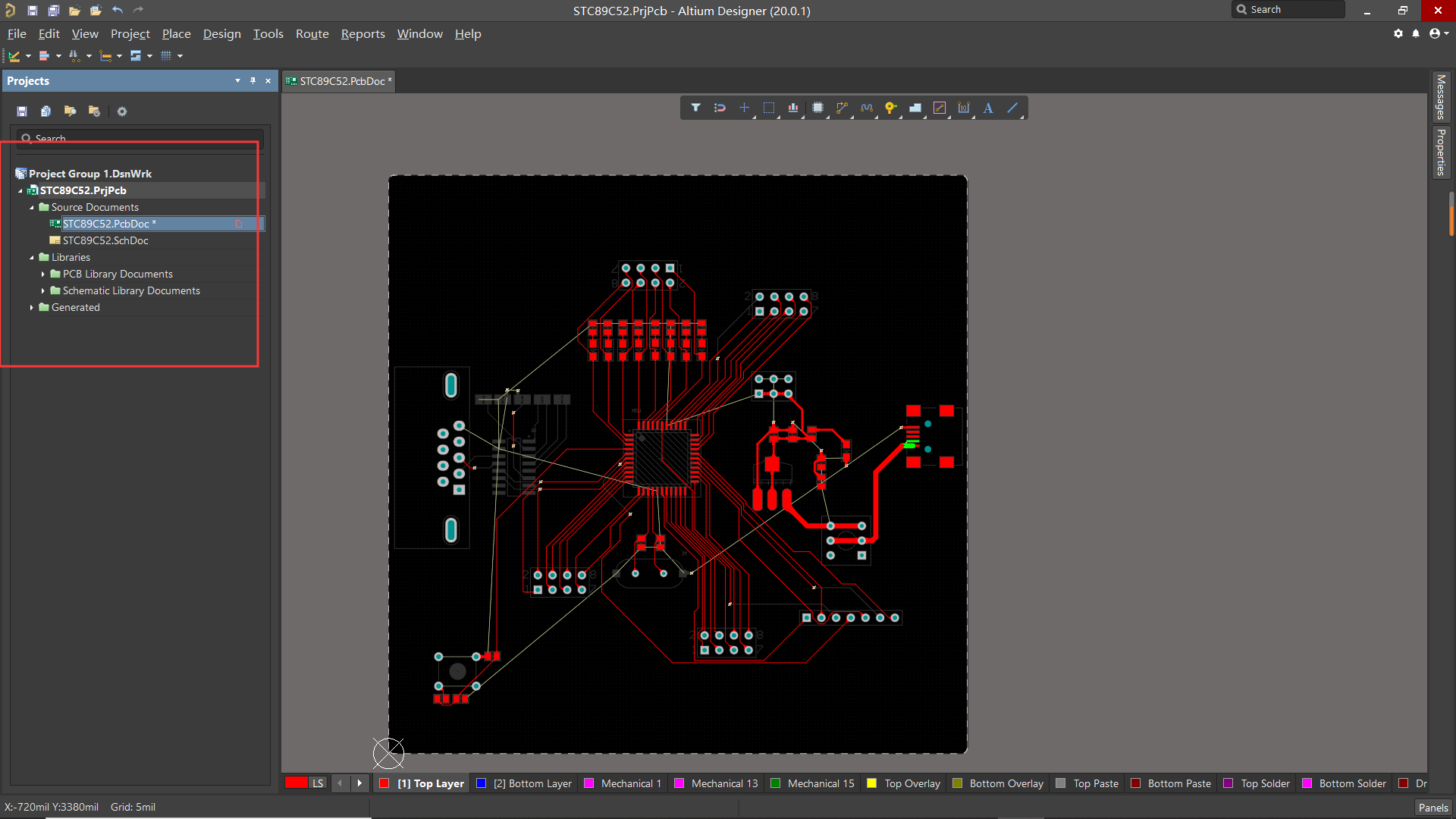The height and width of the screenshot is (819, 1456).
Task: Choose the place string text tool
Action: click(988, 108)
